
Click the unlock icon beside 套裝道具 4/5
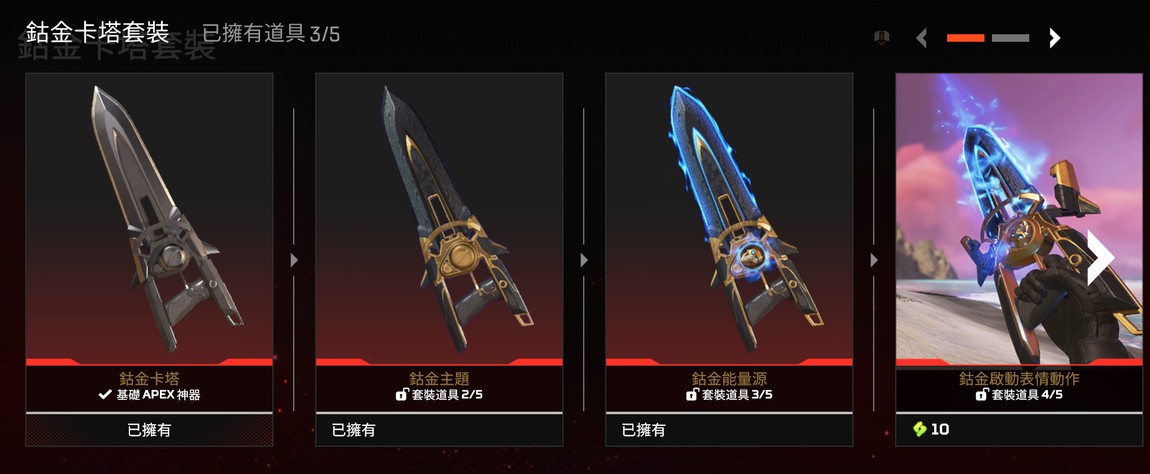pos(981,395)
